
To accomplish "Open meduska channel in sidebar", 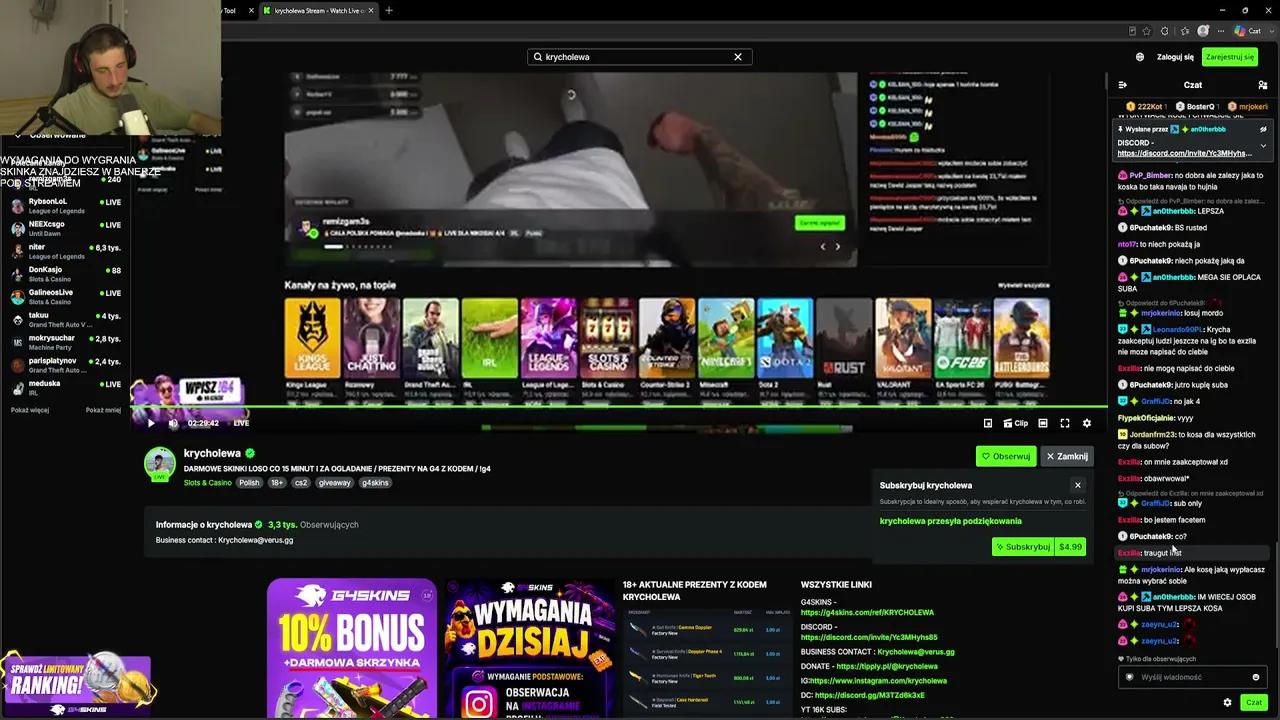I will tap(66, 388).
